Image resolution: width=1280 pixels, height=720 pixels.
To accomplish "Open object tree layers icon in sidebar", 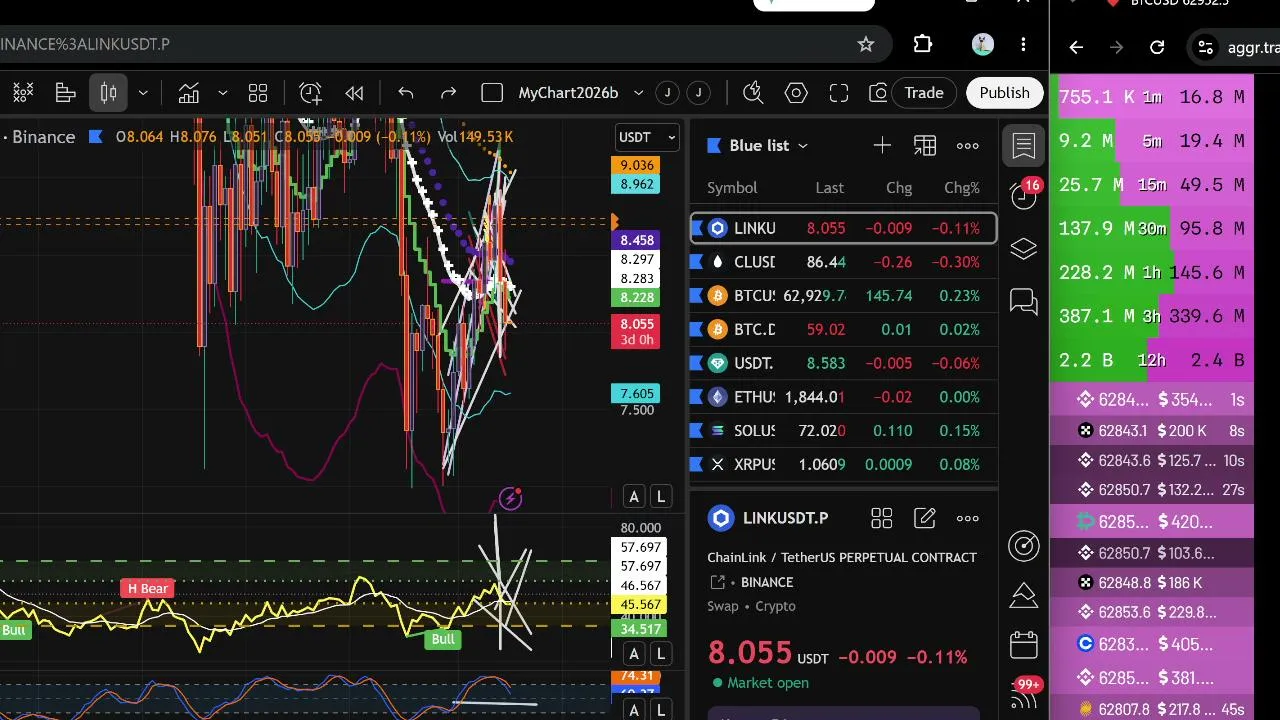I will point(1024,249).
